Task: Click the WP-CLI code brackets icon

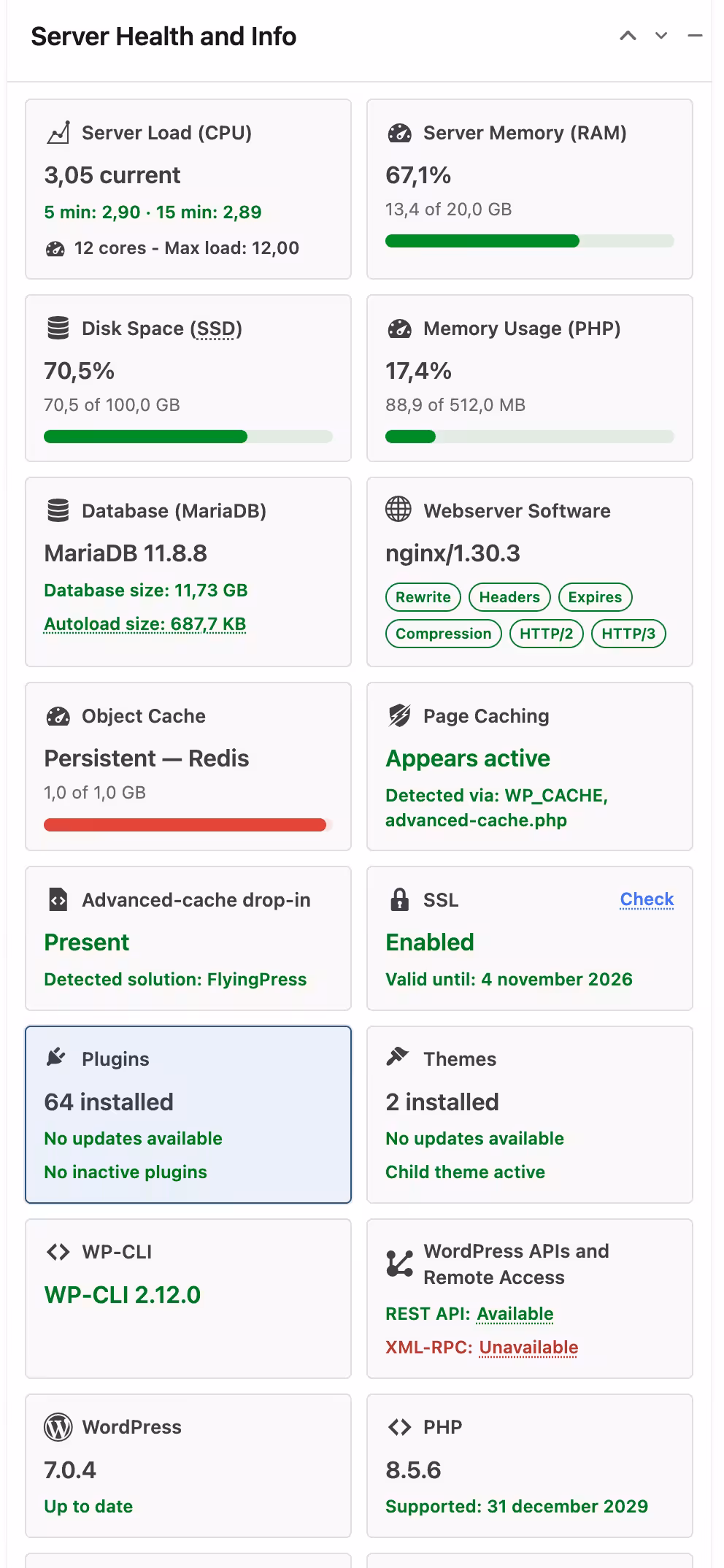Action: 58,1252
